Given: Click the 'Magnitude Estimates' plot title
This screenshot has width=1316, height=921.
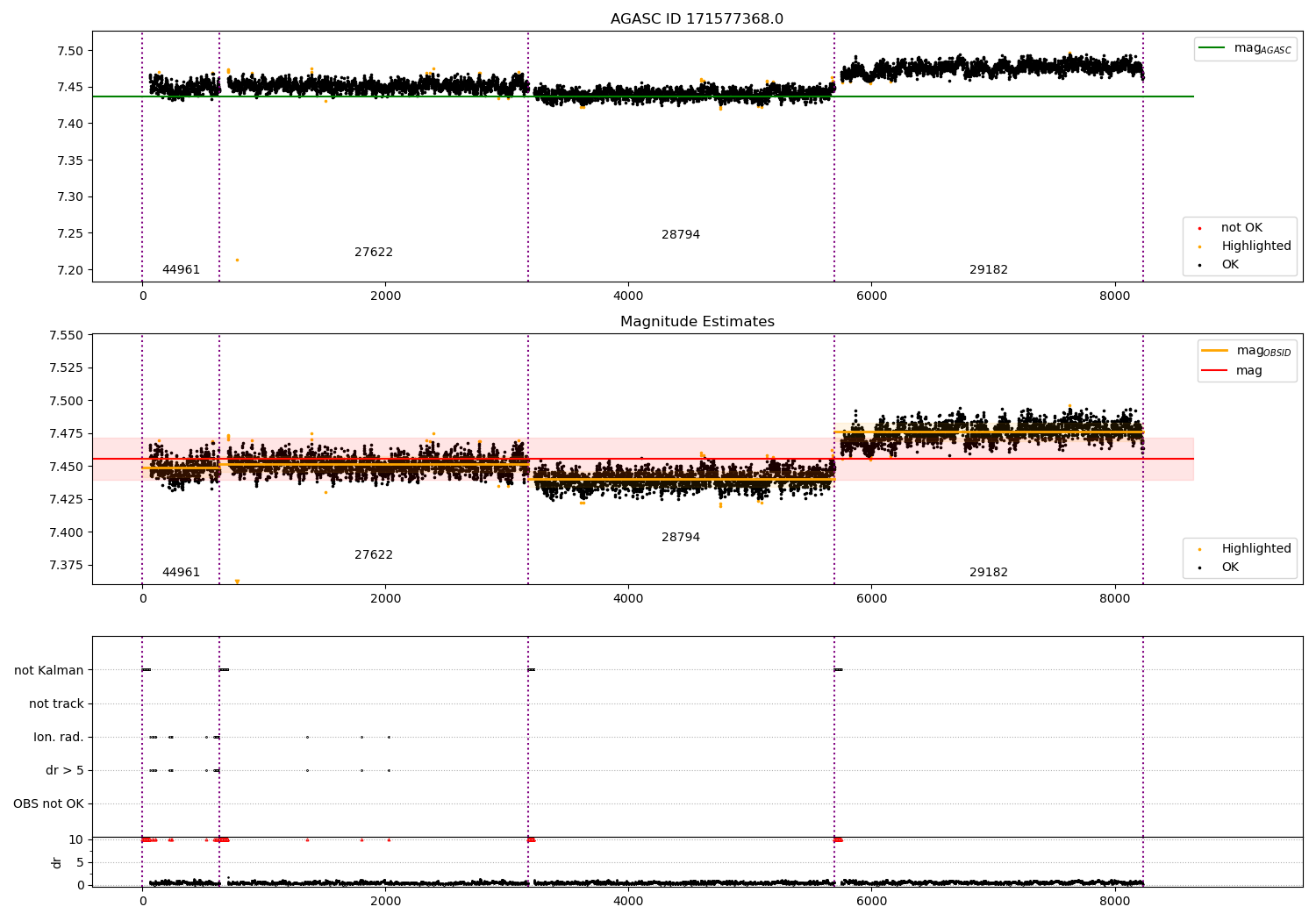Looking at the screenshot, I should pos(697,322).
